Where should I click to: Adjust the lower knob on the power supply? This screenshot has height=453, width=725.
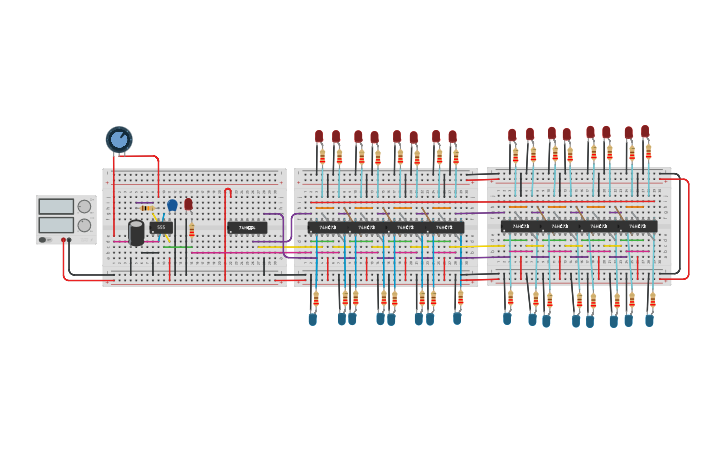coord(84,225)
